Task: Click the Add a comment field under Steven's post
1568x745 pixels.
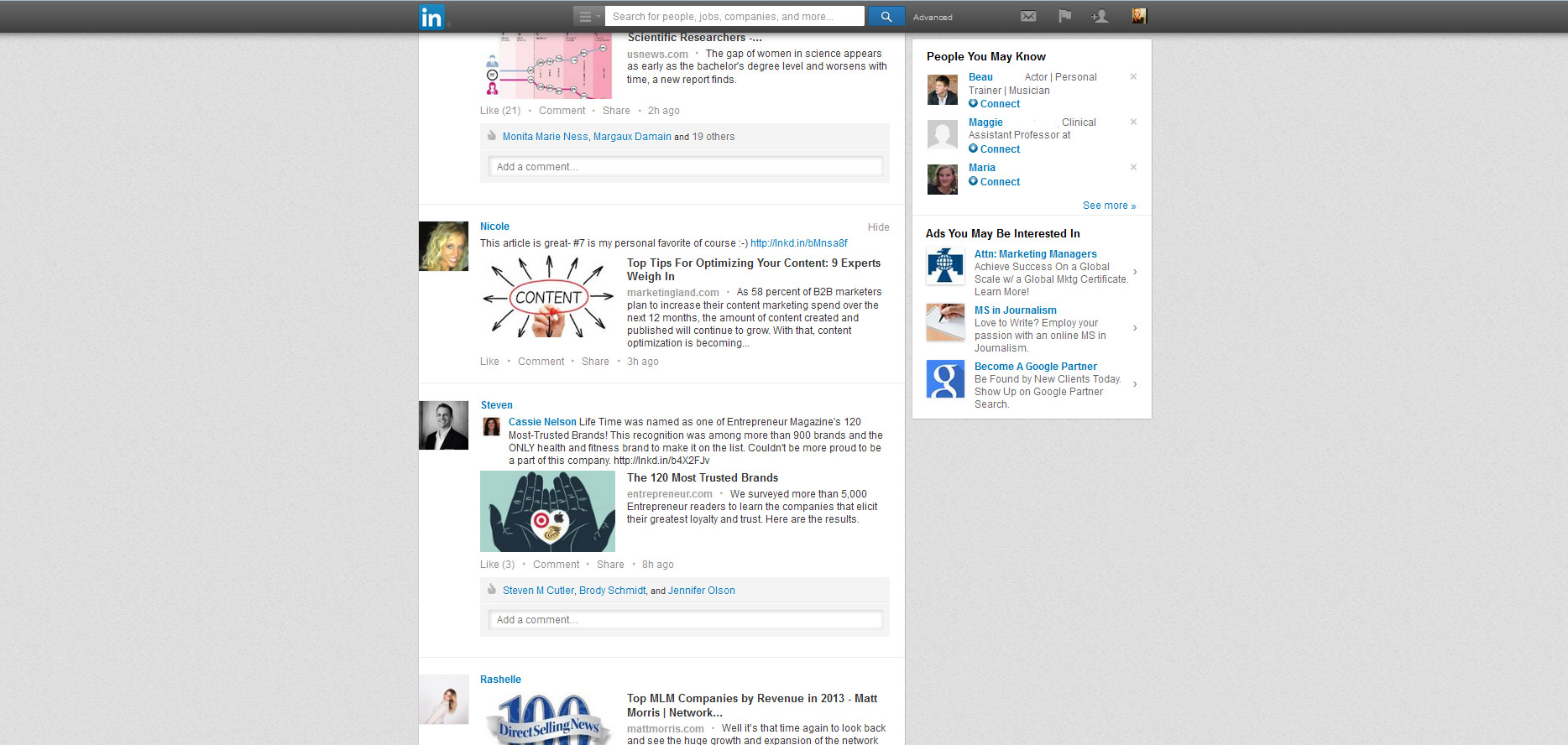Action: tap(685, 620)
